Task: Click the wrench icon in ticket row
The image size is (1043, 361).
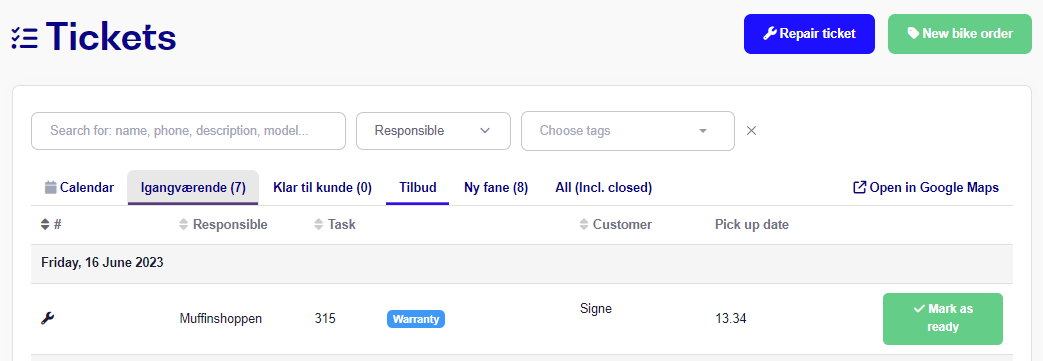Action: (x=47, y=318)
